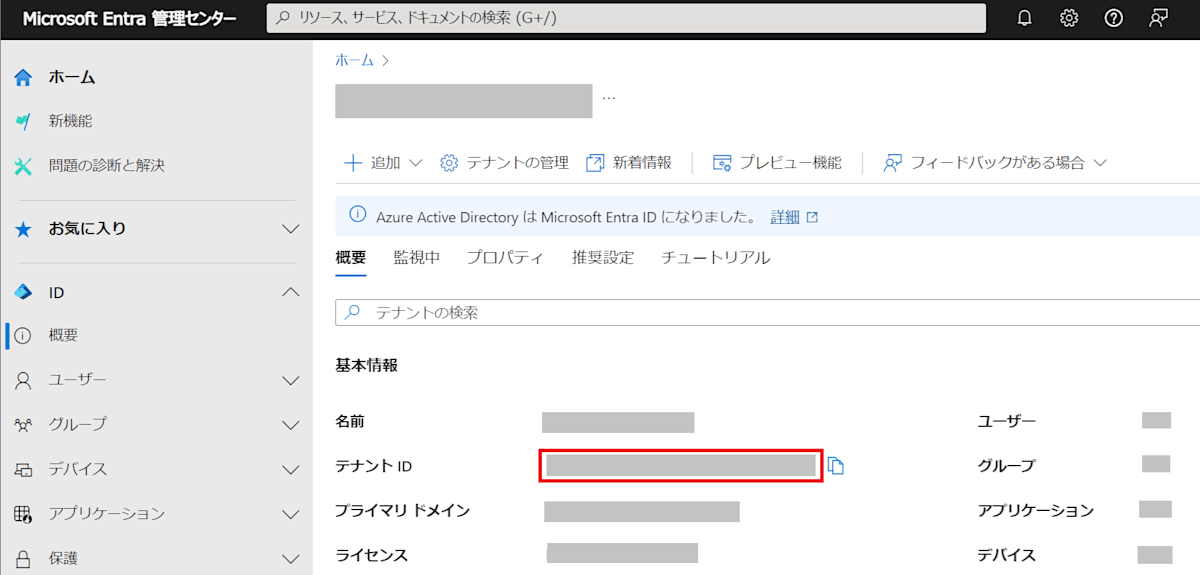Click the グループ count label in summary

point(1006,466)
